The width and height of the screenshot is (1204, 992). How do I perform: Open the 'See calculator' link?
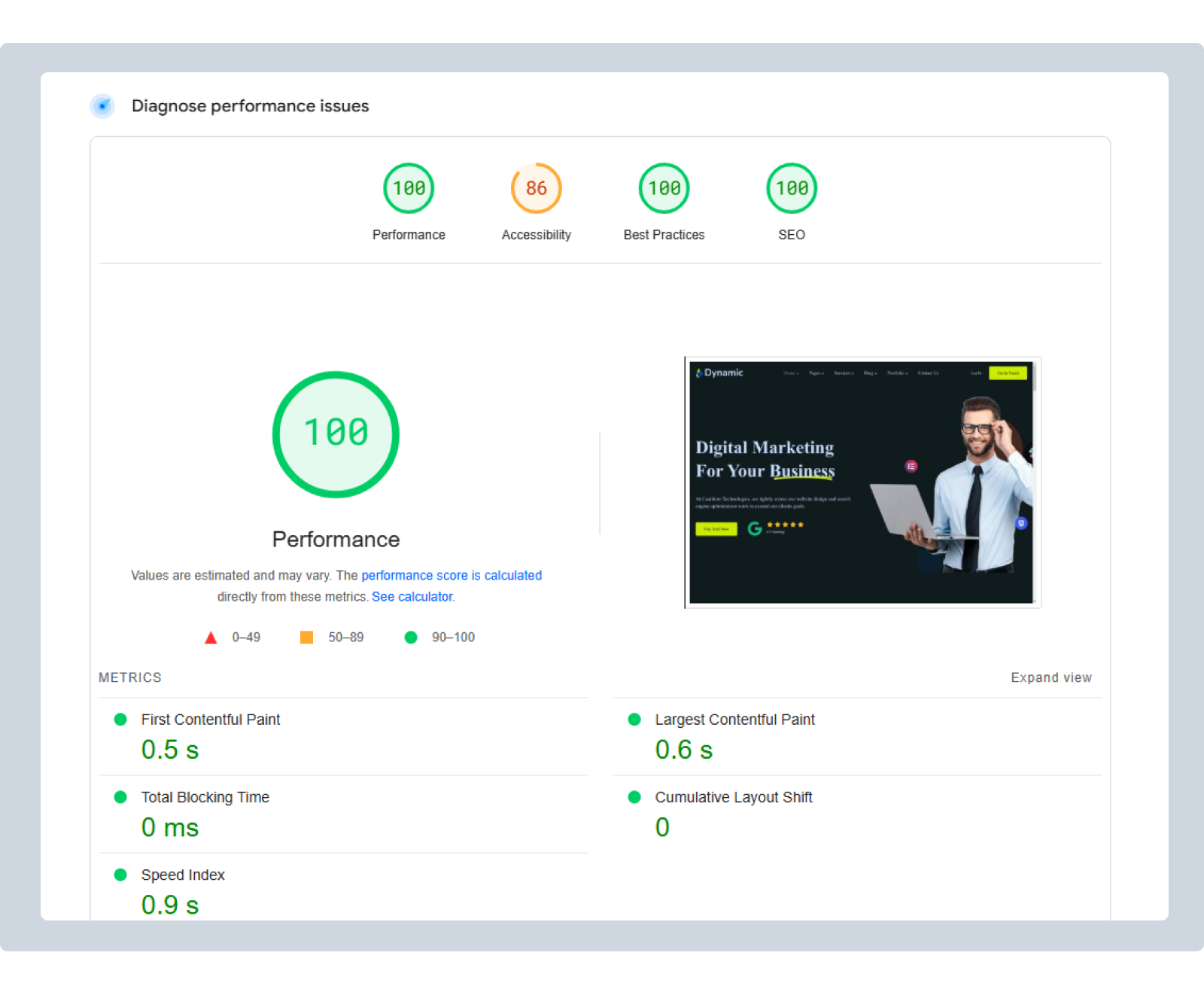coord(412,596)
